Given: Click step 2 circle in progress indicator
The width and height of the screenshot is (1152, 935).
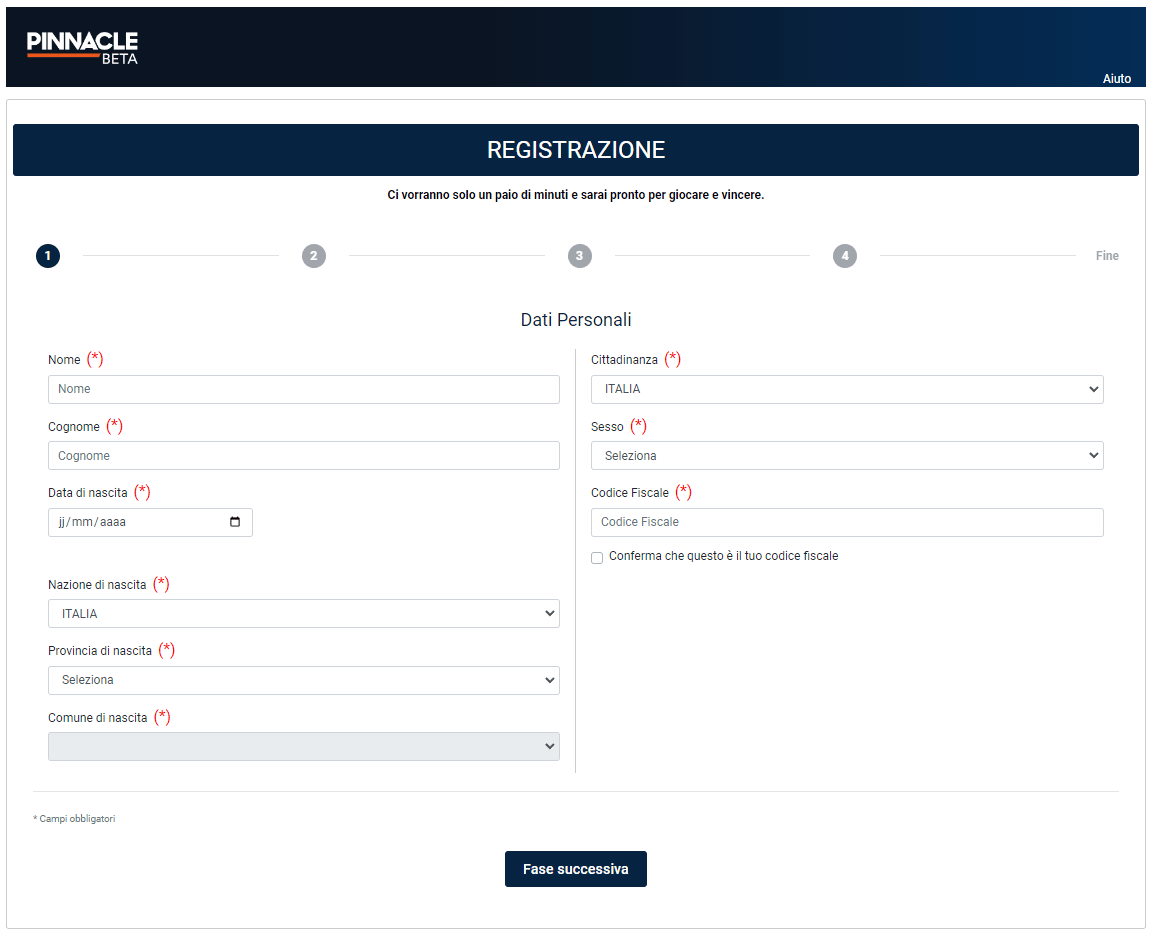Looking at the screenshot, I should [x=314, y=256].
